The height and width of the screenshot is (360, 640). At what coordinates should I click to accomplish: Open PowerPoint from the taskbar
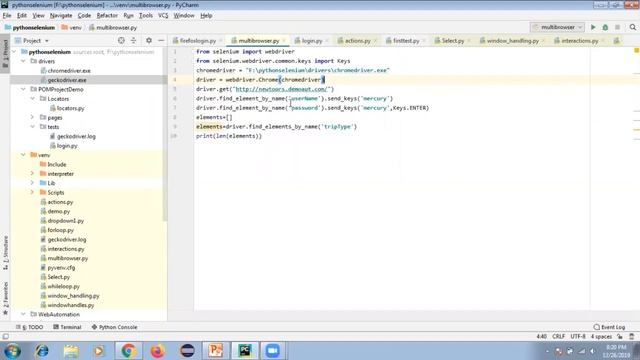[x=216, y=351]
